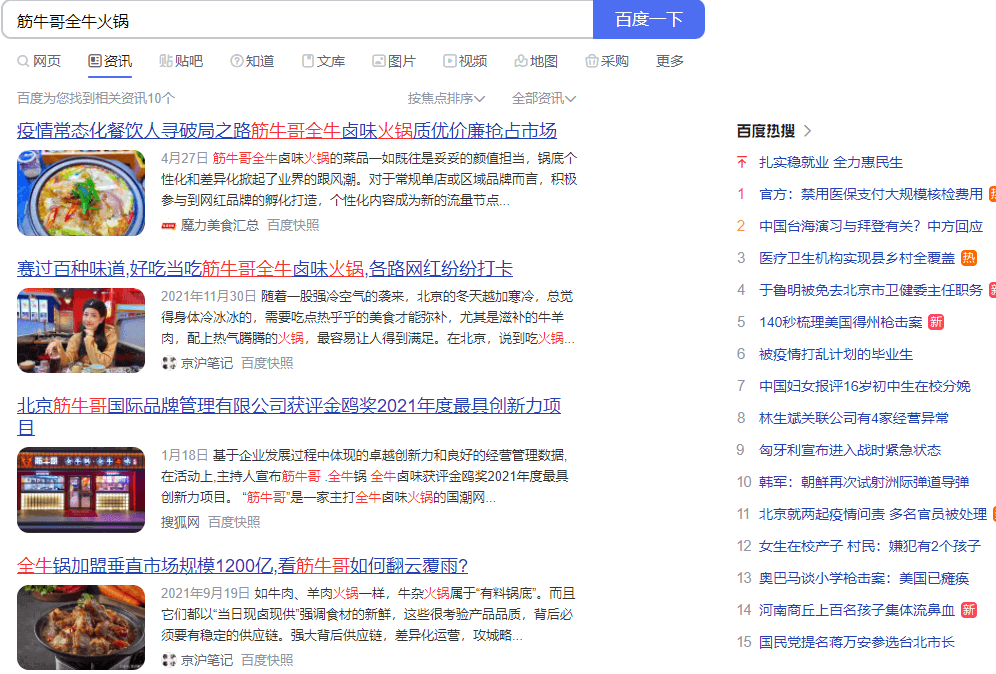Open 百度快照 next to 魔力美食汇总
The width and height of the screenshot is (996, 674).
(293, 226)
